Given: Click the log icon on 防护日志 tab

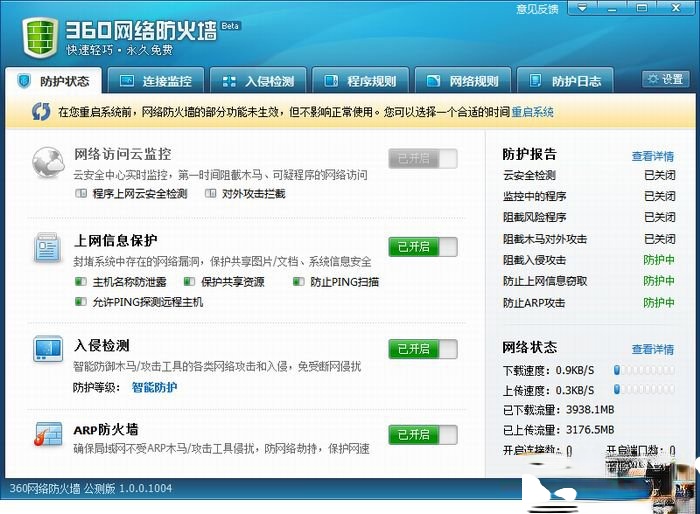Looking at the screenshot, I should pos(535,80).
